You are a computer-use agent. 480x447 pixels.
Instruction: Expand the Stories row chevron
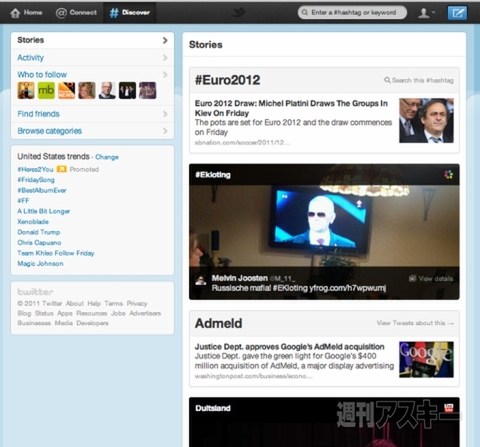tap(165, 40)
